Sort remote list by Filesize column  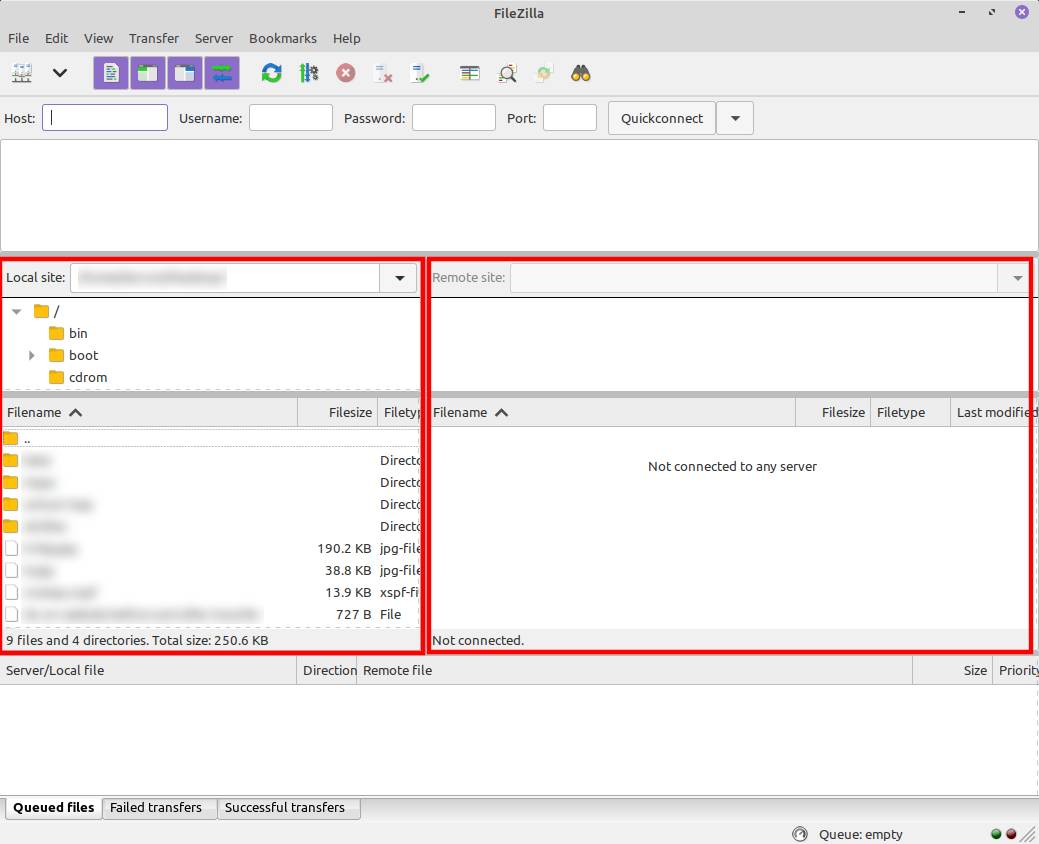pos(833,412)
